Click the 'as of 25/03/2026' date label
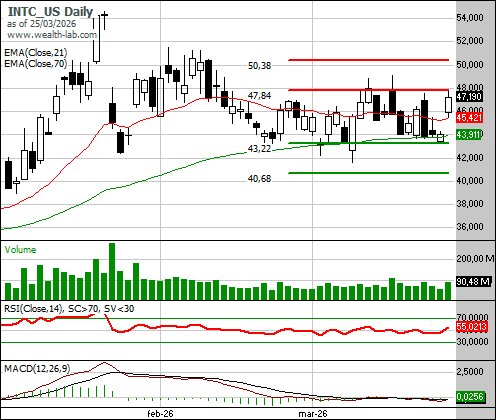This screenshot has height=420, width=496. tap(41, 24)
